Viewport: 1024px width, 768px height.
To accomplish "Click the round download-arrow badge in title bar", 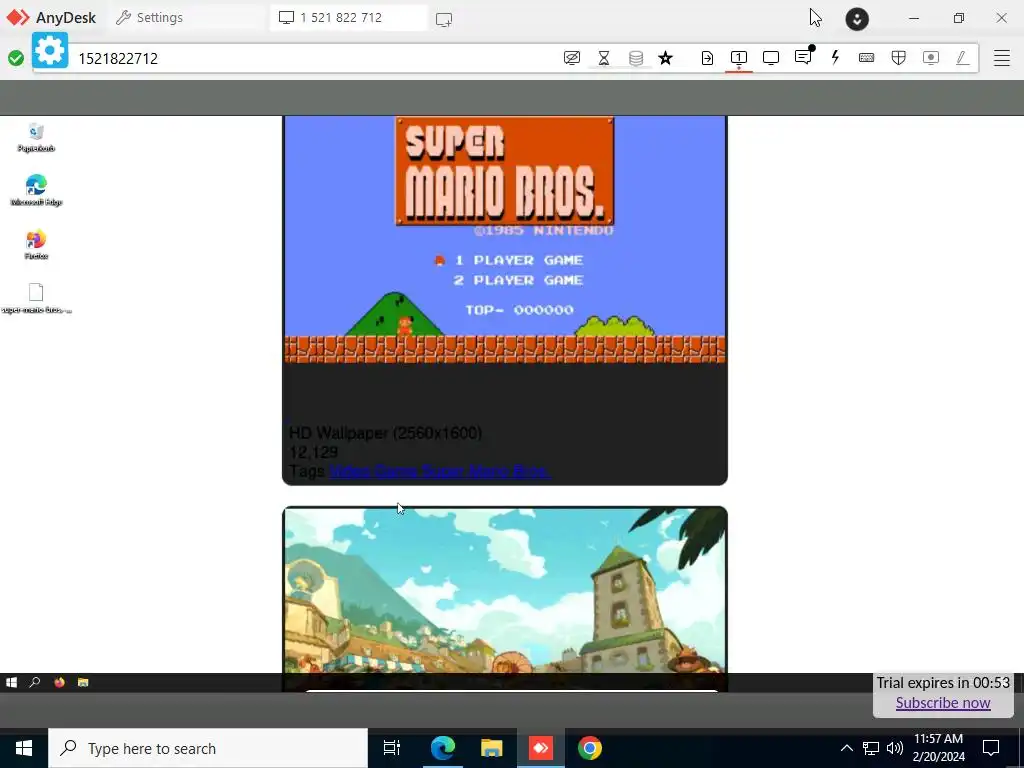I will (x=857, y=18).
